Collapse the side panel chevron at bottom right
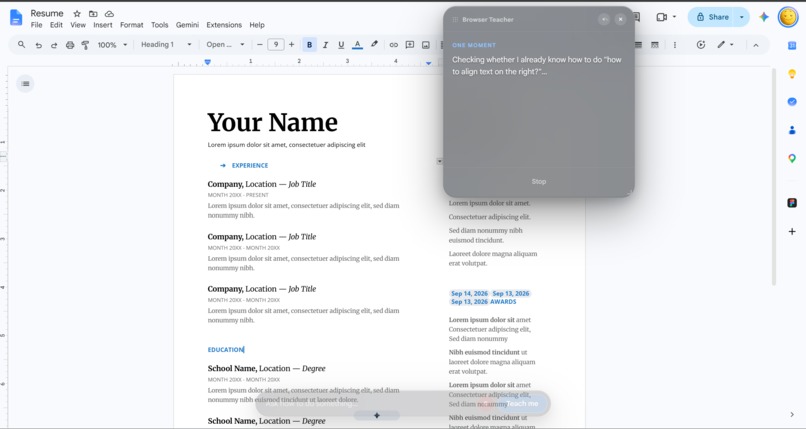The height and width of the screenshot is (429, 806). [x=792, y=415]
